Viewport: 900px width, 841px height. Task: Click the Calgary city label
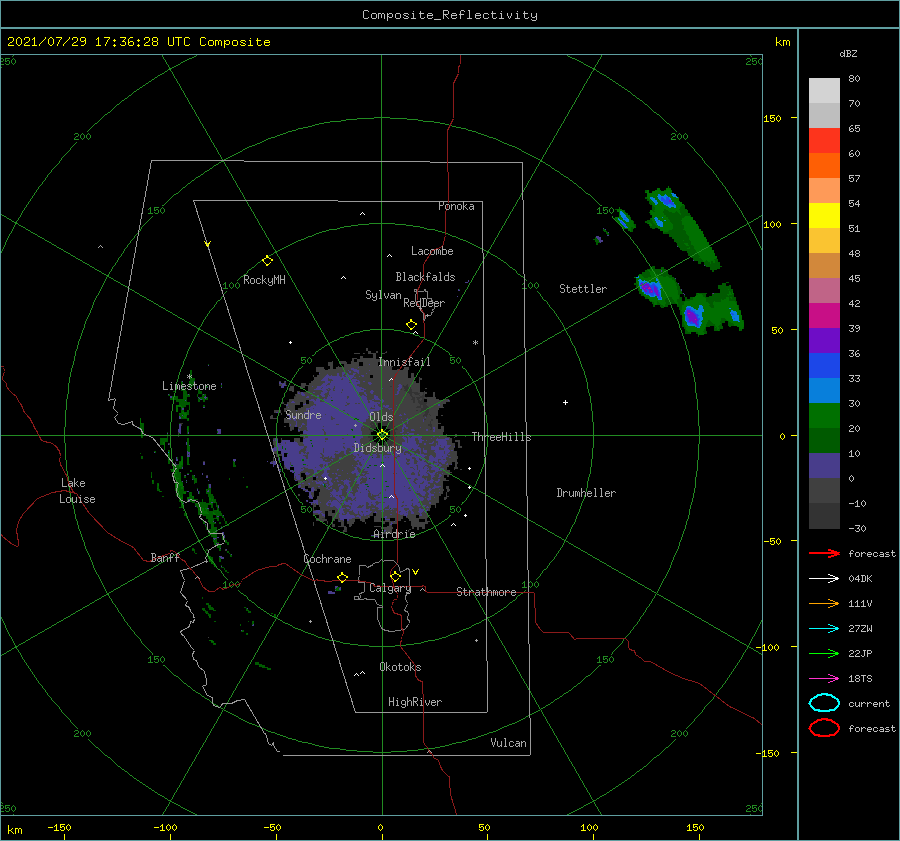coord(390,588)
